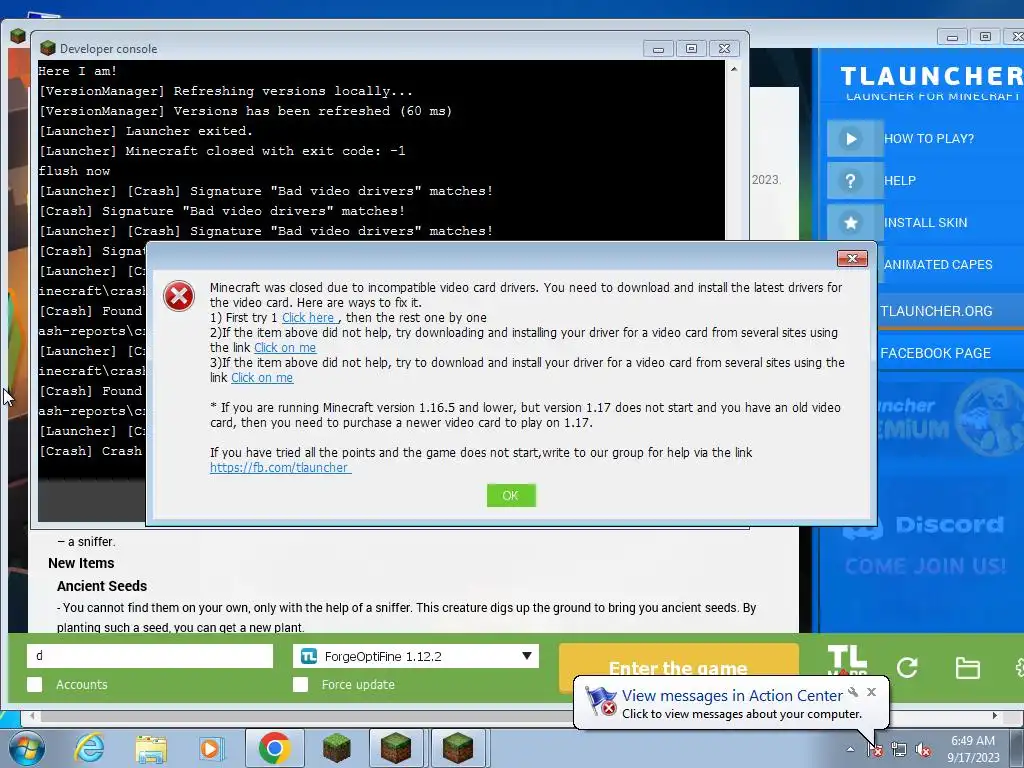This screenshot has width=1024, height=768.
Task: Open the ForgeOptiFine 1.12.2 version dropdown
Action: point(416,656)
